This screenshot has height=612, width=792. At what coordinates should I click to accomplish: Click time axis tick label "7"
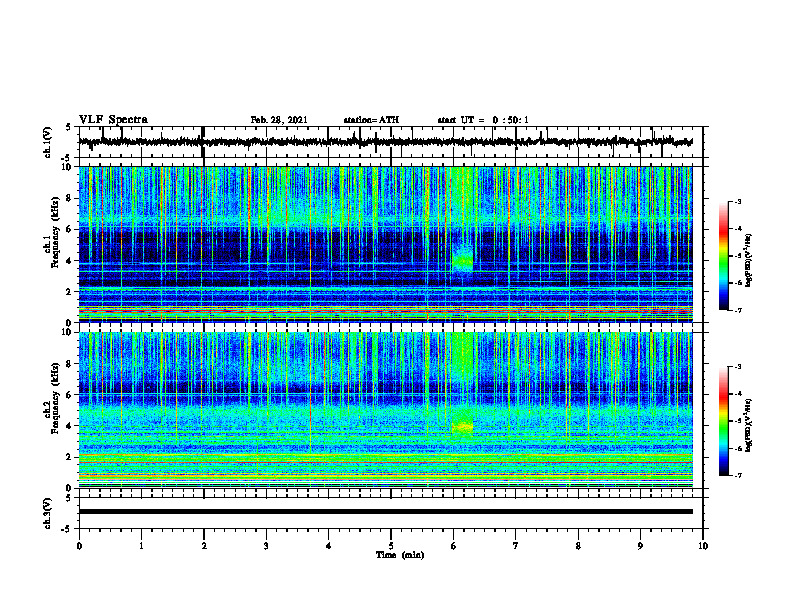[516, 546]
